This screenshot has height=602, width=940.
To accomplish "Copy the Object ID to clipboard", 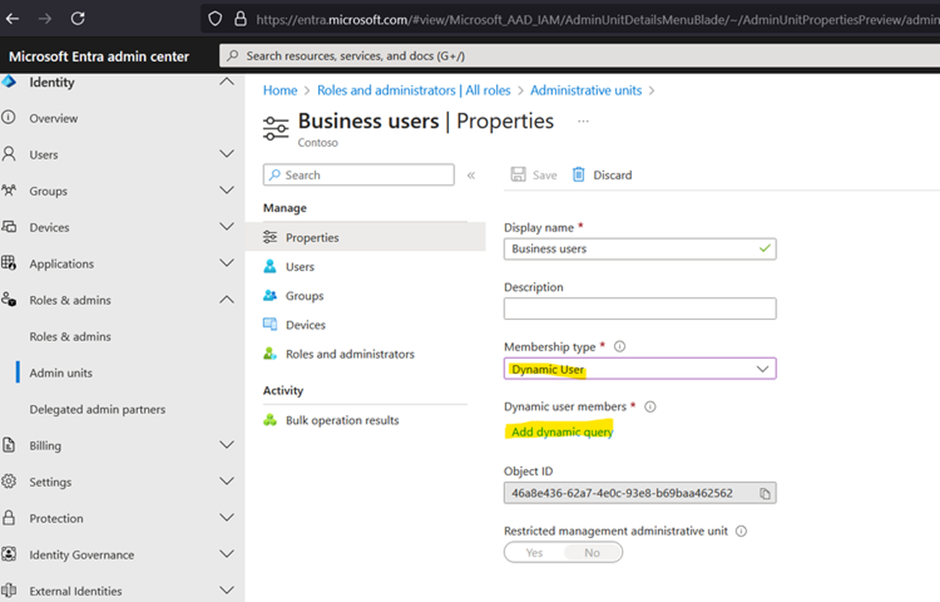I will coord(764,493).
